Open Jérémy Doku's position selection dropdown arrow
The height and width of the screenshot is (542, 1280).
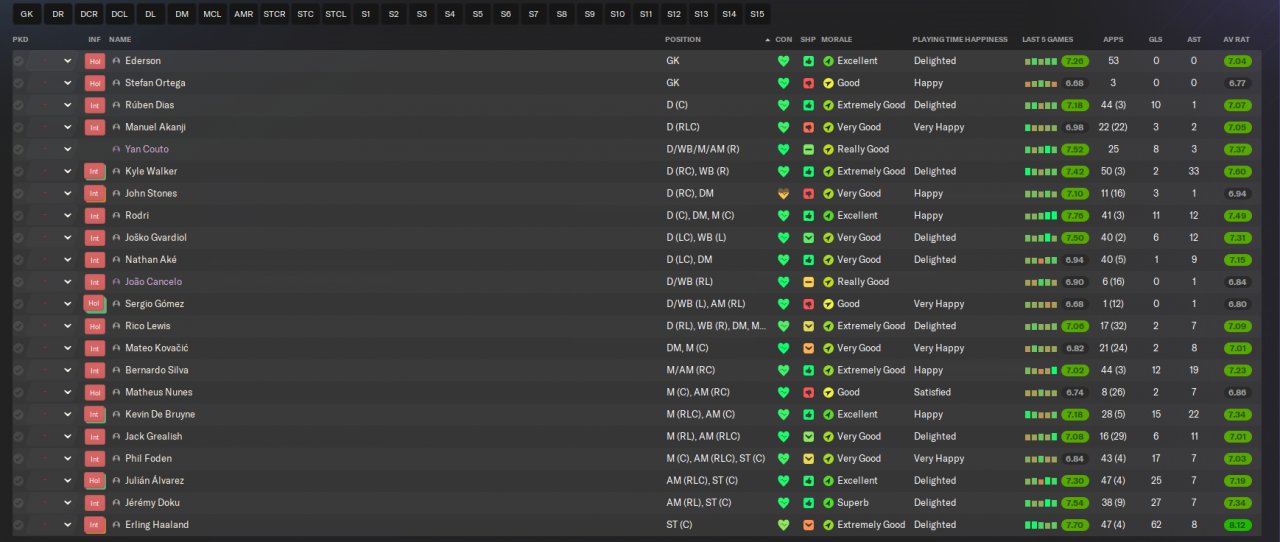click(x=68, y=503)
